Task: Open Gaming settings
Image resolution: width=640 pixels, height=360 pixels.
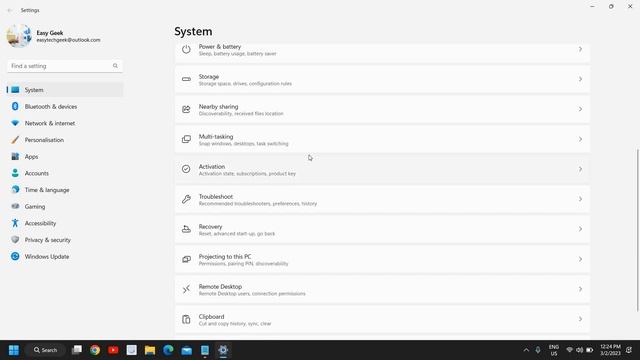Action: [x=65, y=207]
